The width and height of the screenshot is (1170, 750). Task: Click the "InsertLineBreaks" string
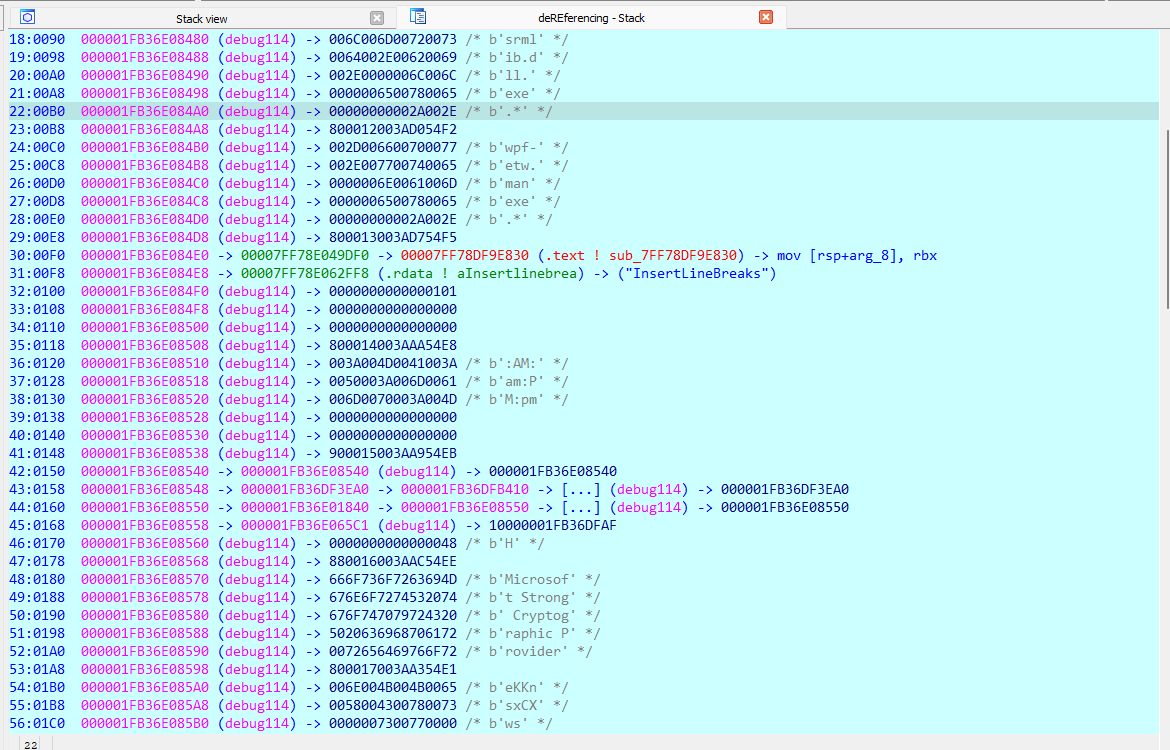pyautogui.click(x=698, y=273)
